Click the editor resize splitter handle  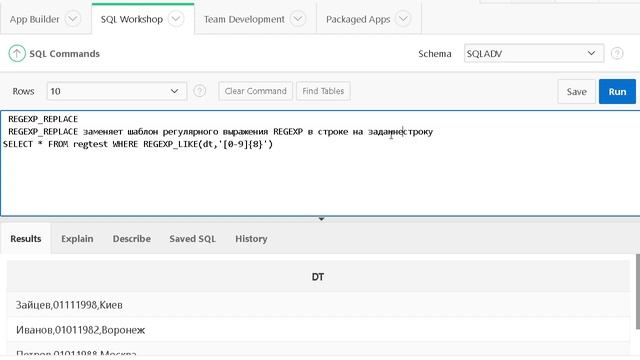click(321, 219)
